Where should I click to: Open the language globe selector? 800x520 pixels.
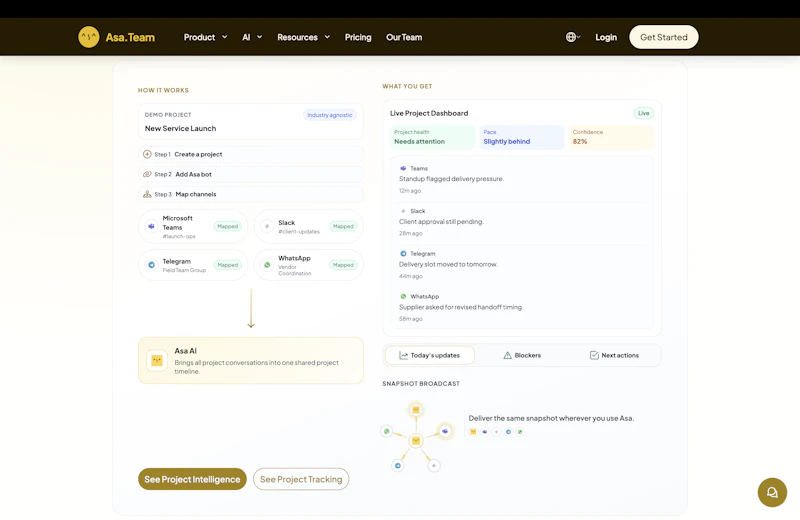click(573, 37)
